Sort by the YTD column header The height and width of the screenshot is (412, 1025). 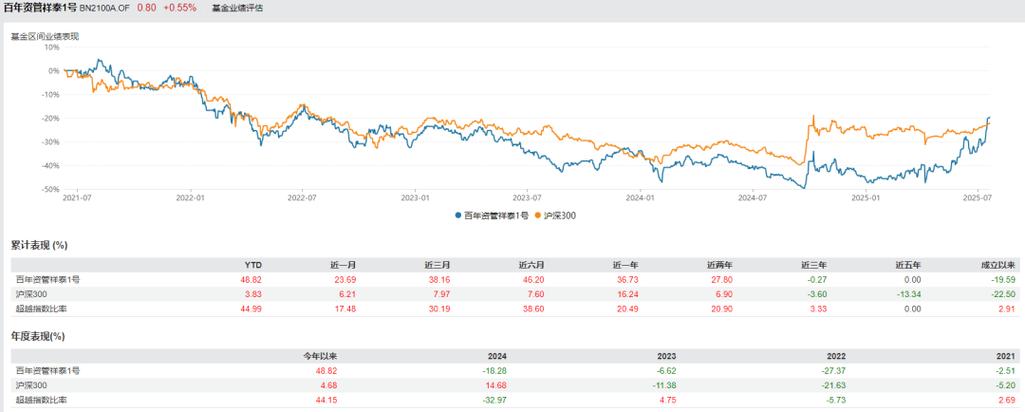click(239, 266)
